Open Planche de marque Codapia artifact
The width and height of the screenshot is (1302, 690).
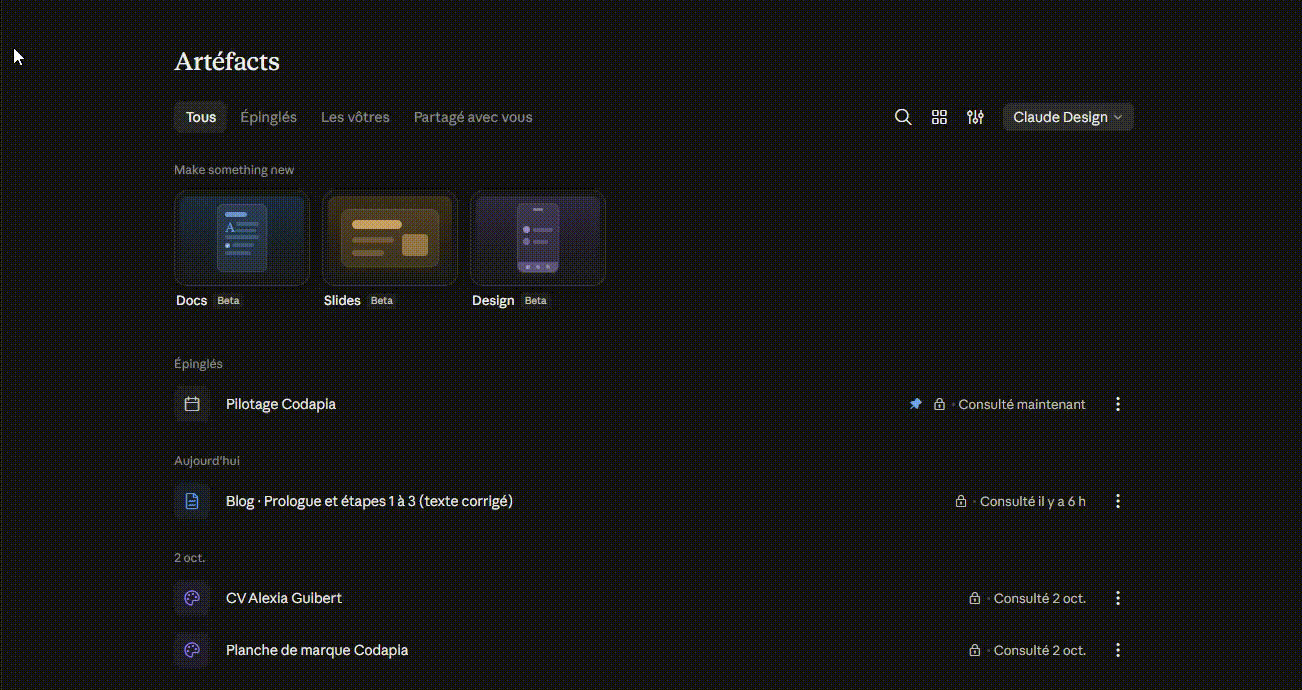[x=317, y=650]
